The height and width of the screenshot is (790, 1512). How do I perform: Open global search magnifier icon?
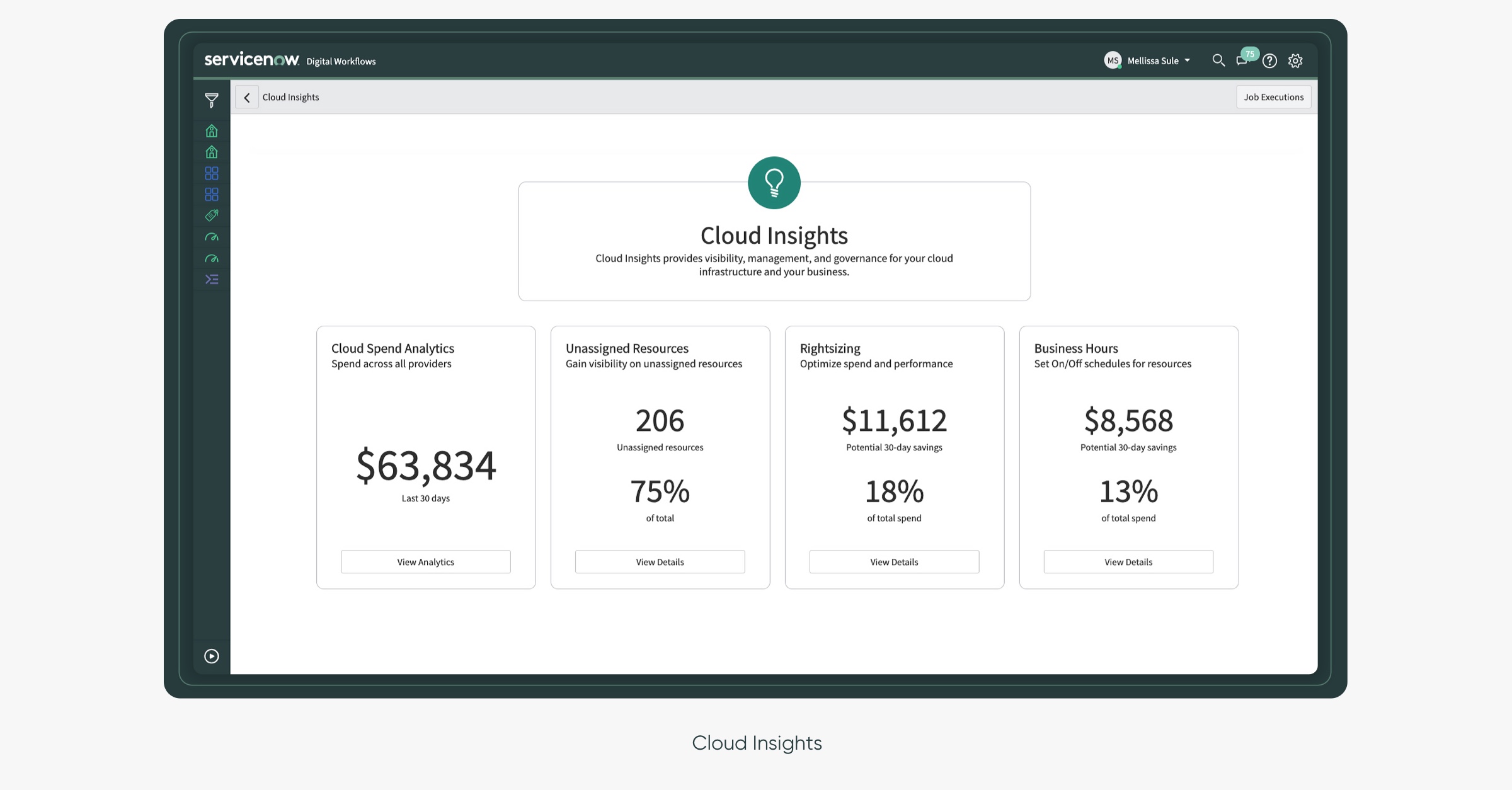coord(1218,60)
